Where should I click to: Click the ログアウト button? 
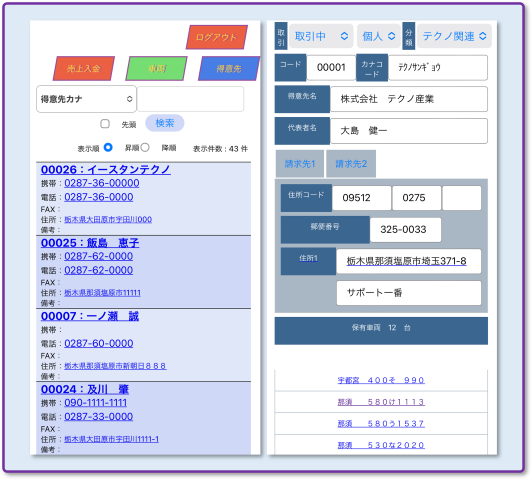(216, 37)
